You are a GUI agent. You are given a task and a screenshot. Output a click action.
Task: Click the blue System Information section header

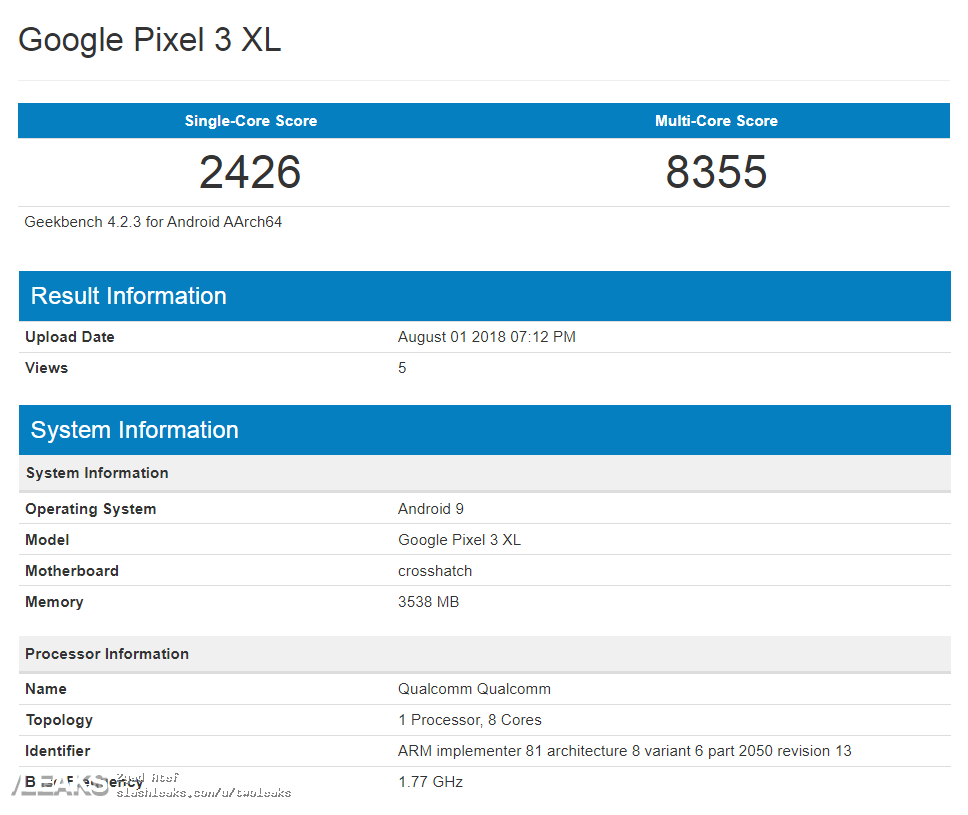click(x=135, y=430)
